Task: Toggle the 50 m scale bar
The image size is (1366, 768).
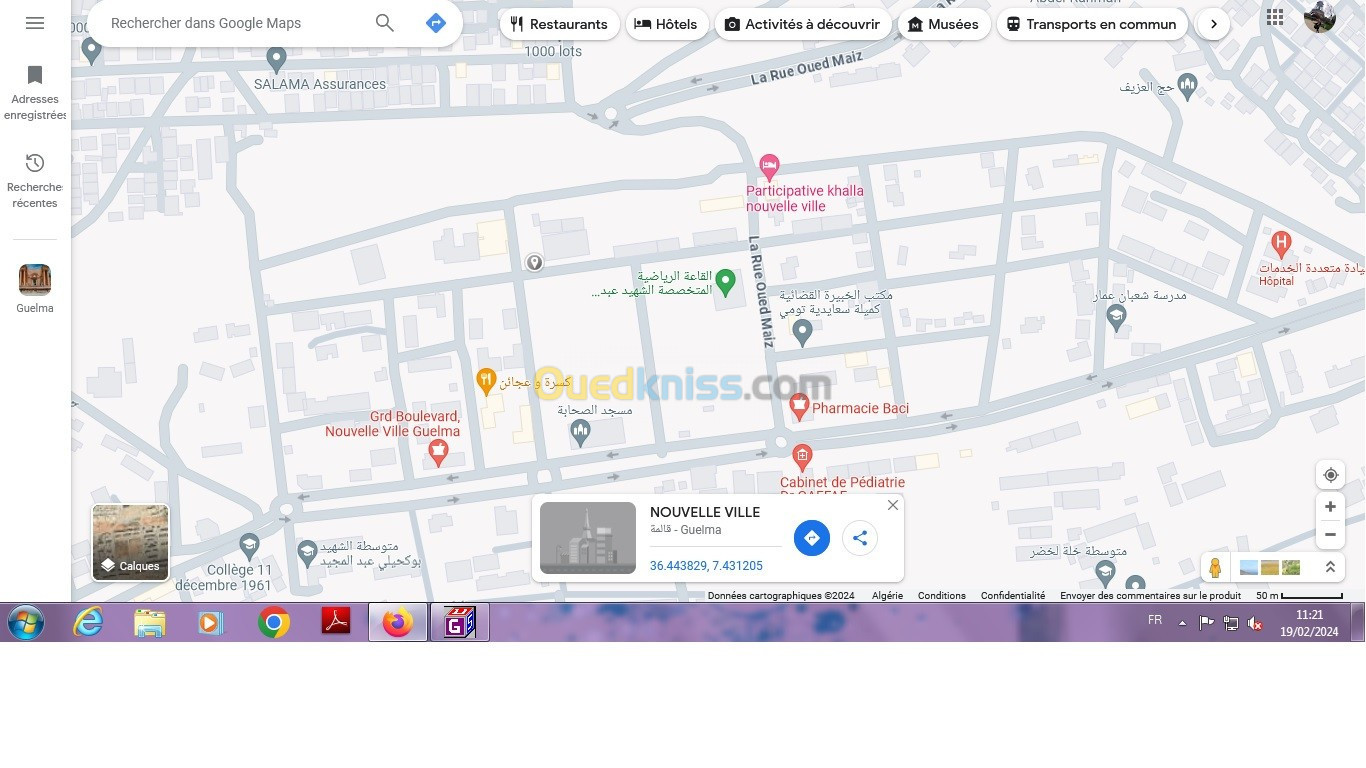Action: tap(1299, 595)
